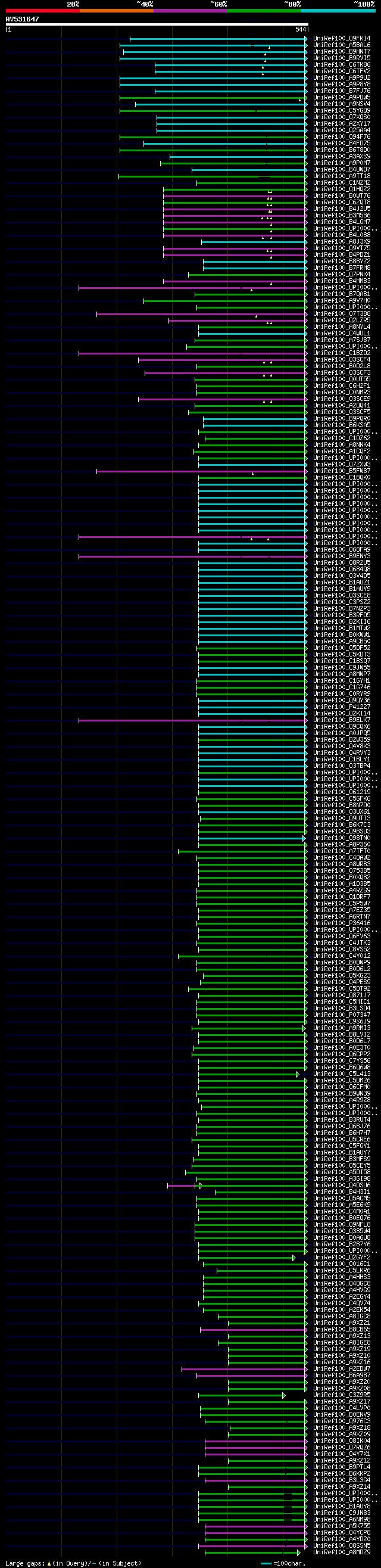Select hit label UniRef100_A9P9U2
Screen dimensions: 381x1568
coord(342,78)
